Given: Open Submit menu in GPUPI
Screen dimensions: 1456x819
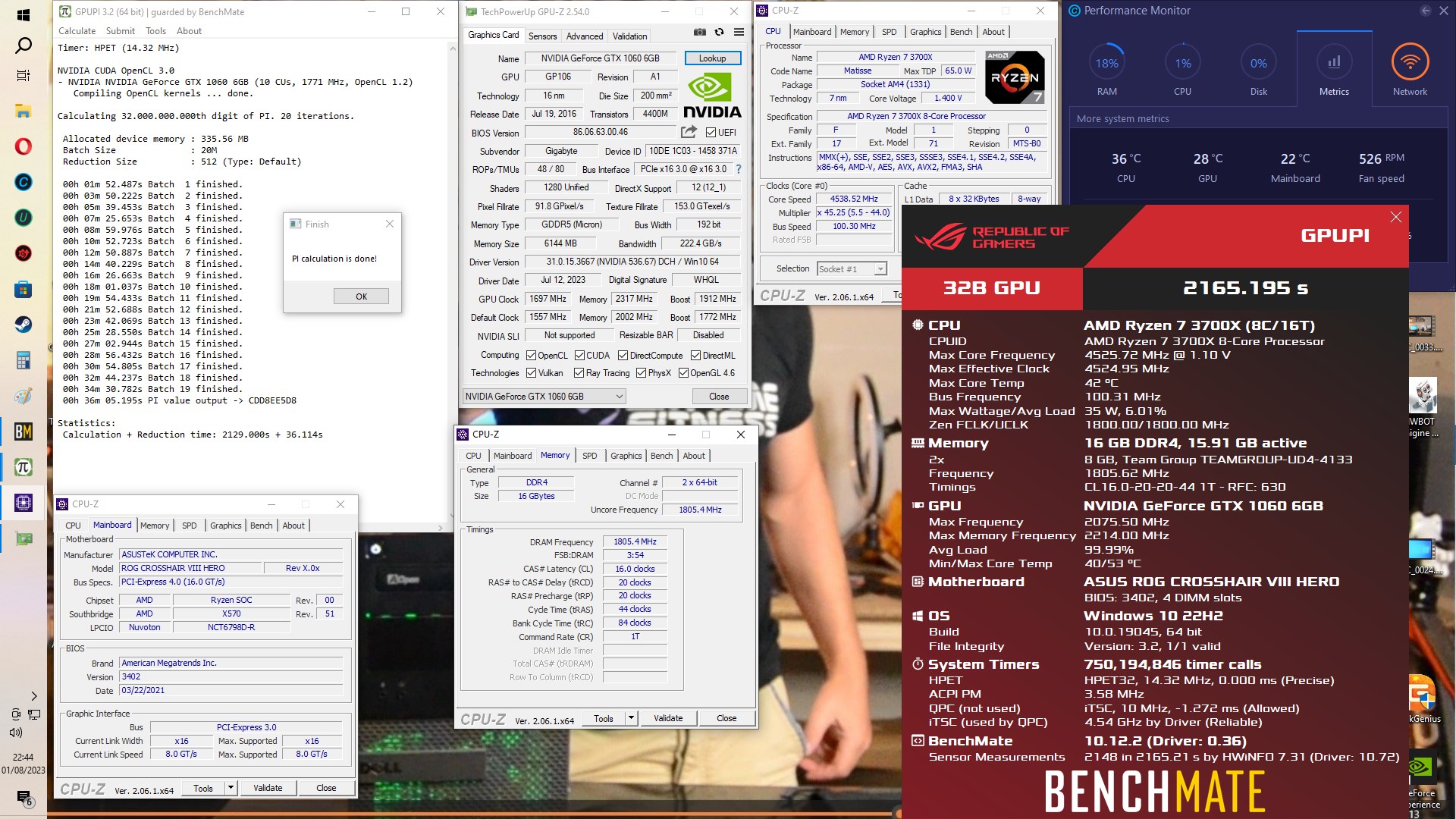Looking at the screenshot, I should [x=121, y=31].
